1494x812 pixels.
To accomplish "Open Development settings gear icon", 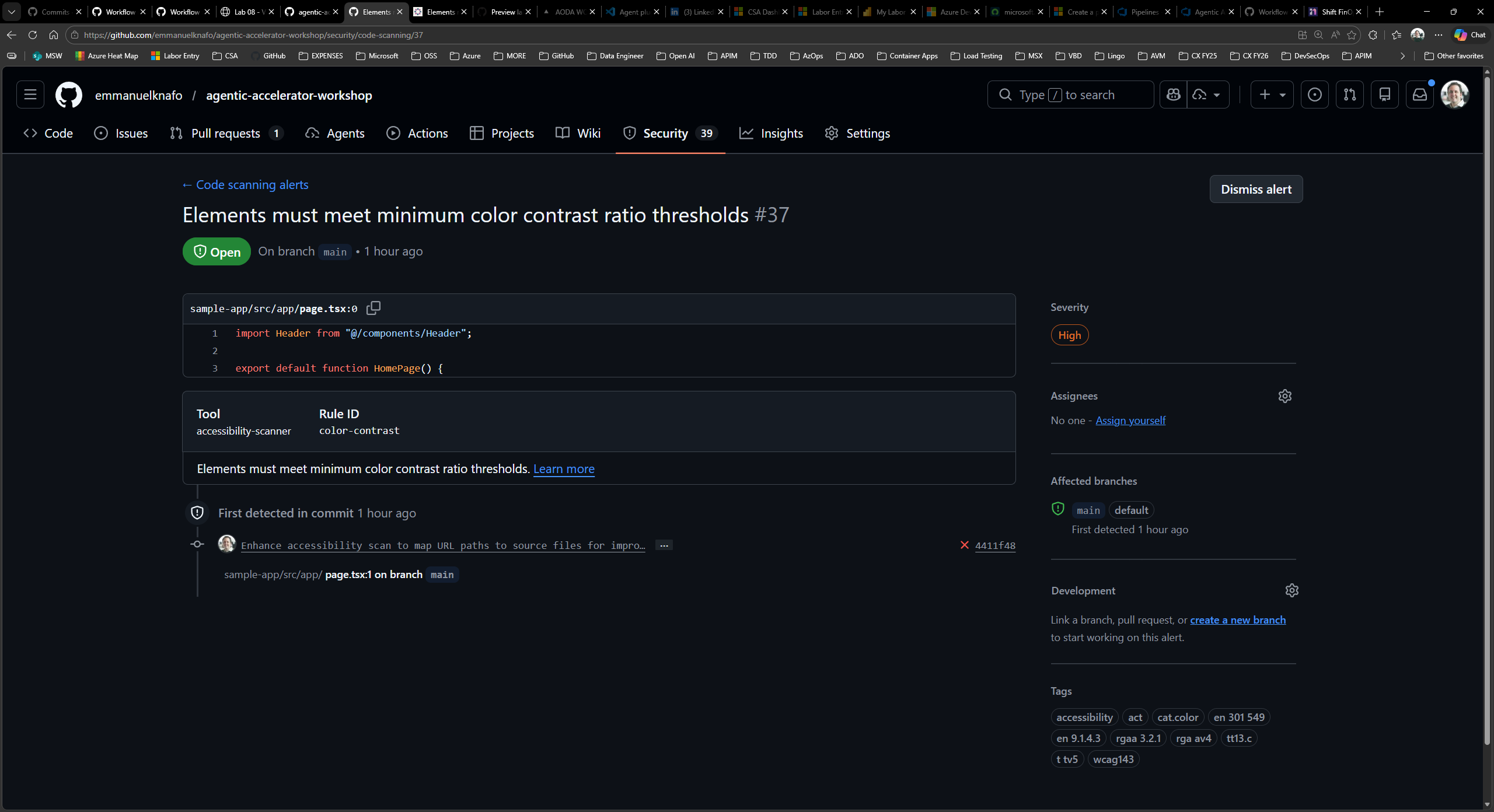I will tap(1291, 590).
